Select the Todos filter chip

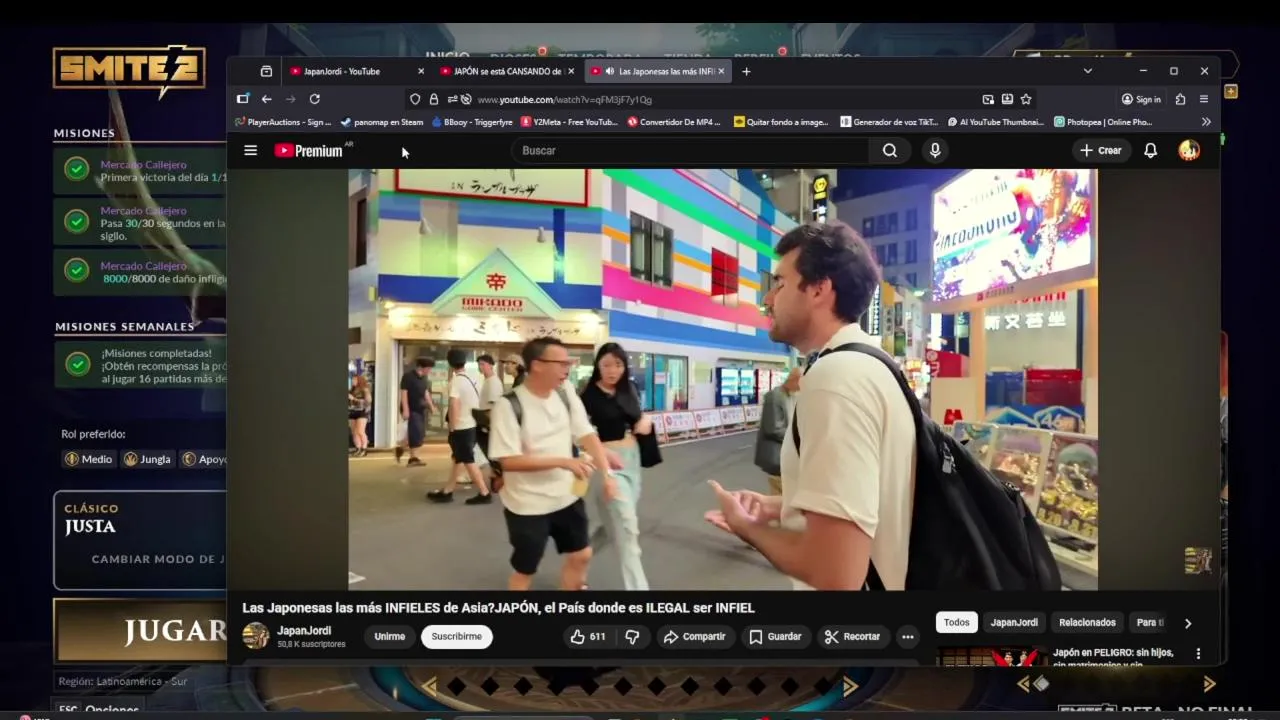(957, 622)
